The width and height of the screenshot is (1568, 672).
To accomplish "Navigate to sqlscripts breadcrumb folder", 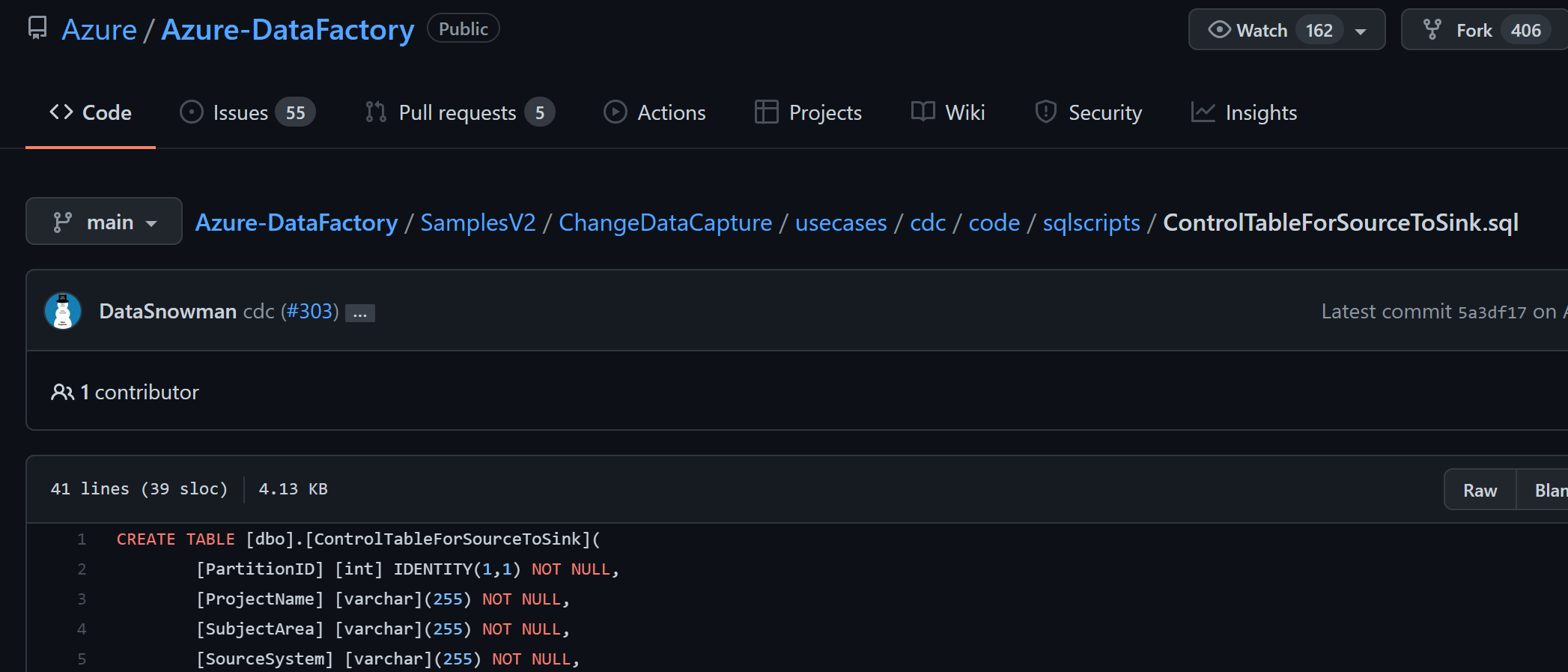I will (1092, 223).
